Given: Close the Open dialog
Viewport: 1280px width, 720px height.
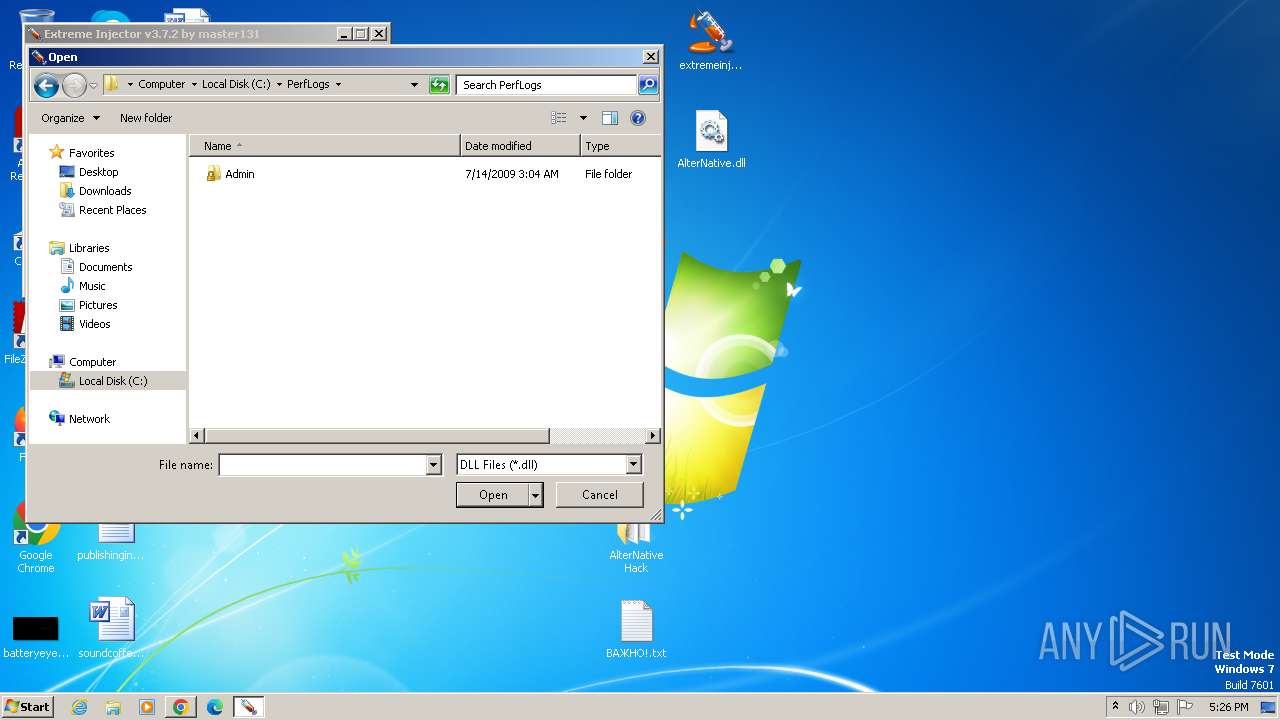Looking at the screenshot, I should coord(650,57).
